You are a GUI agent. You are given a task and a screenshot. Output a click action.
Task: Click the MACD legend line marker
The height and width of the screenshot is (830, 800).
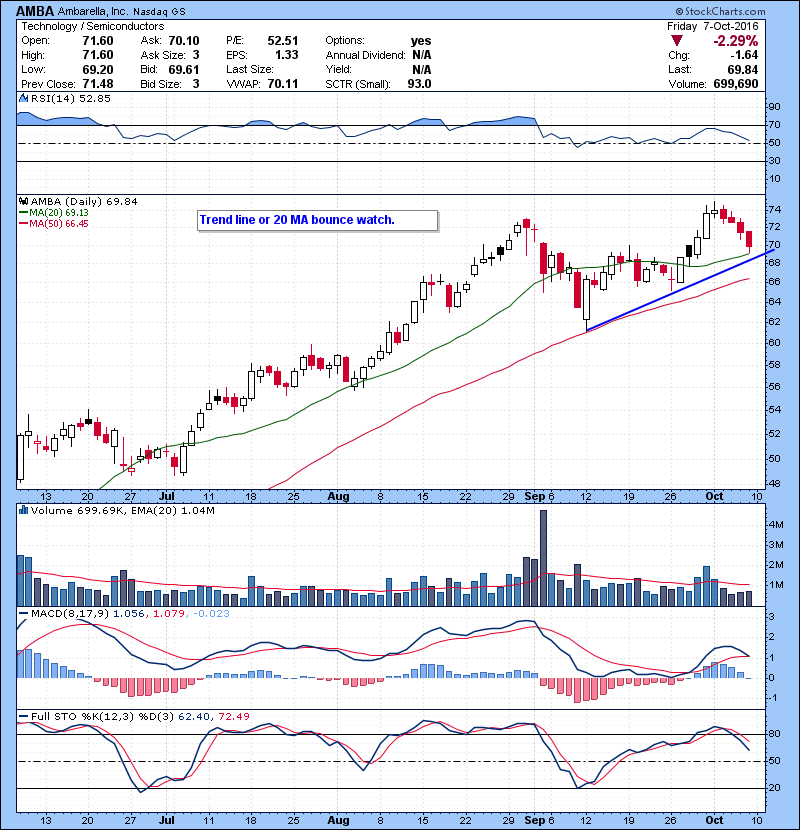point(23,614)
